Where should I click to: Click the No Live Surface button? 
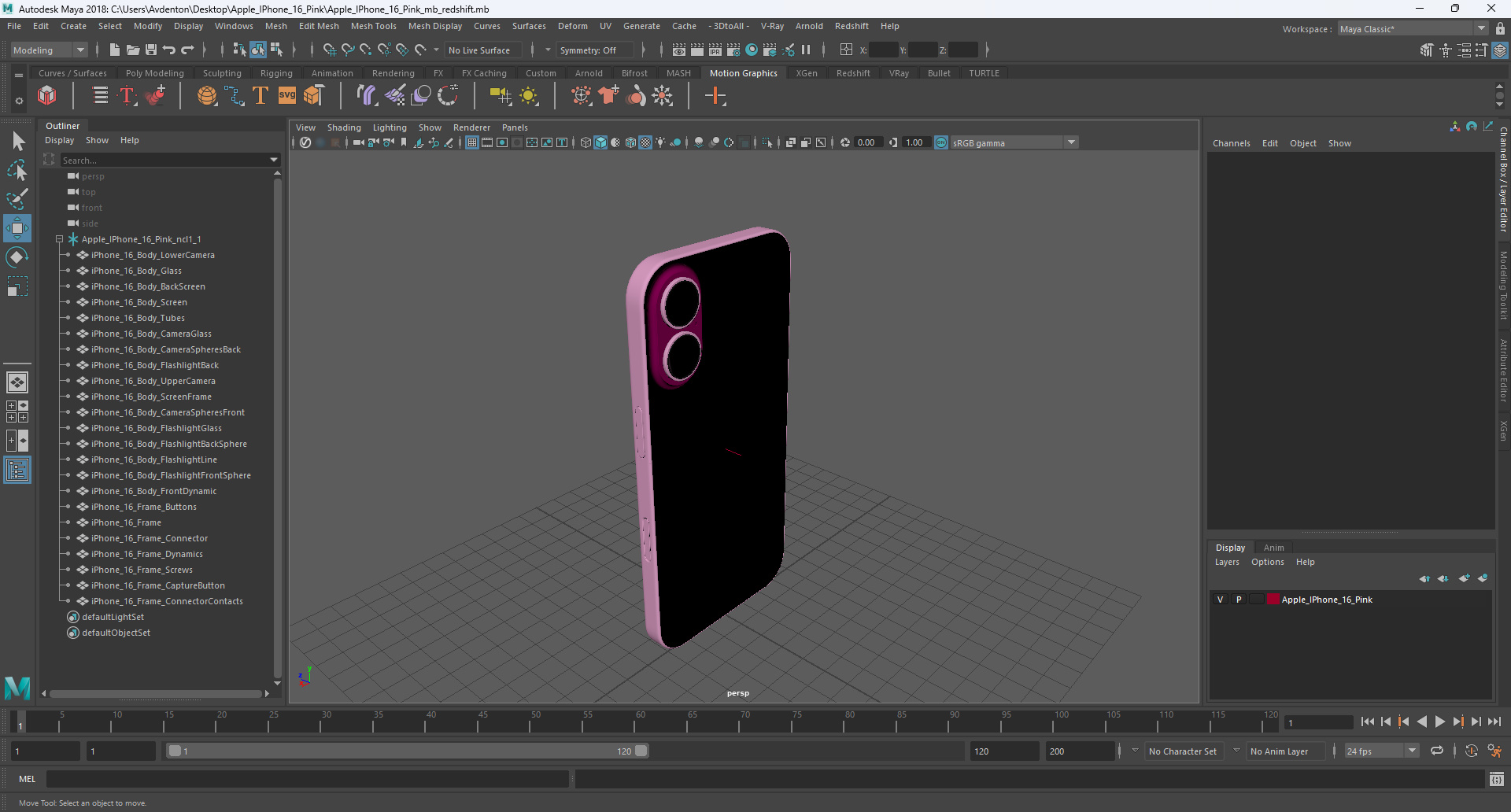[x=483, y=50]
